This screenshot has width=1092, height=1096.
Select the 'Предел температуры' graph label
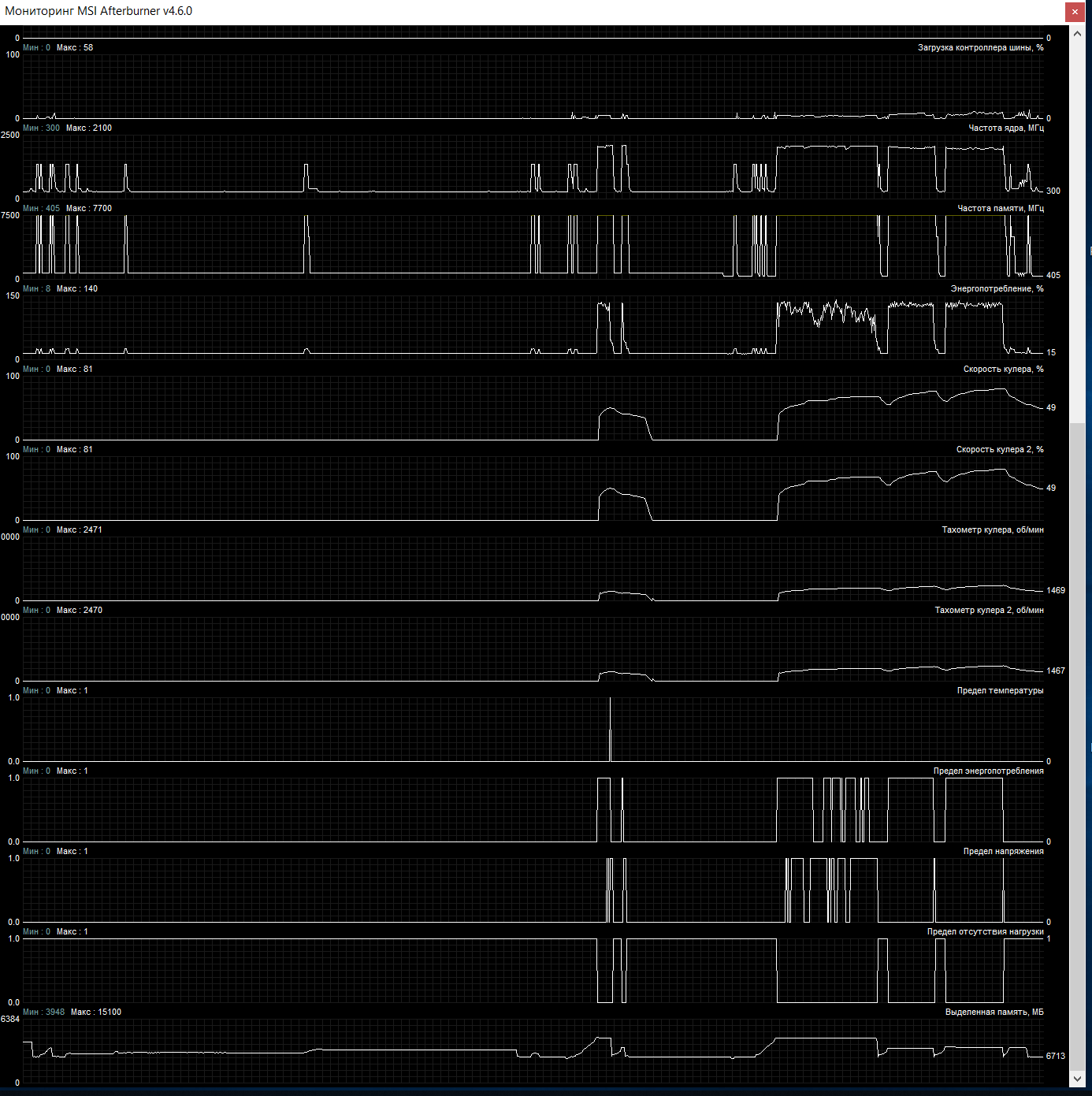(x=1000, y=690)
